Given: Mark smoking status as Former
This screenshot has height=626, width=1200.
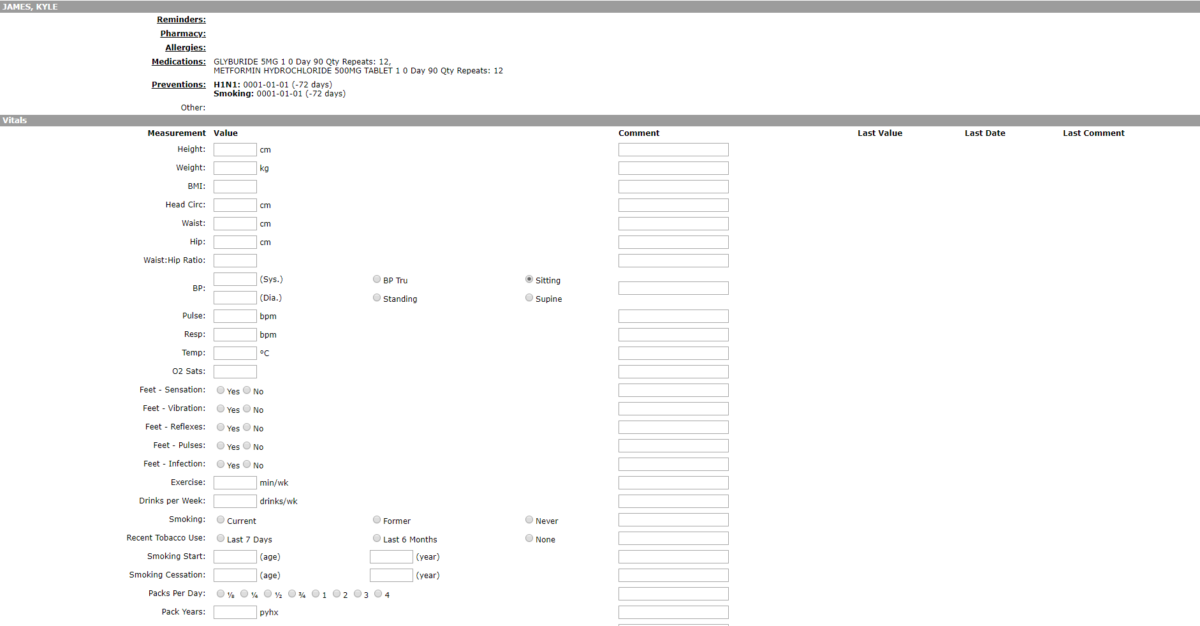Looking at the screenshot, I should pyautogui.click(x=377, y=519).
